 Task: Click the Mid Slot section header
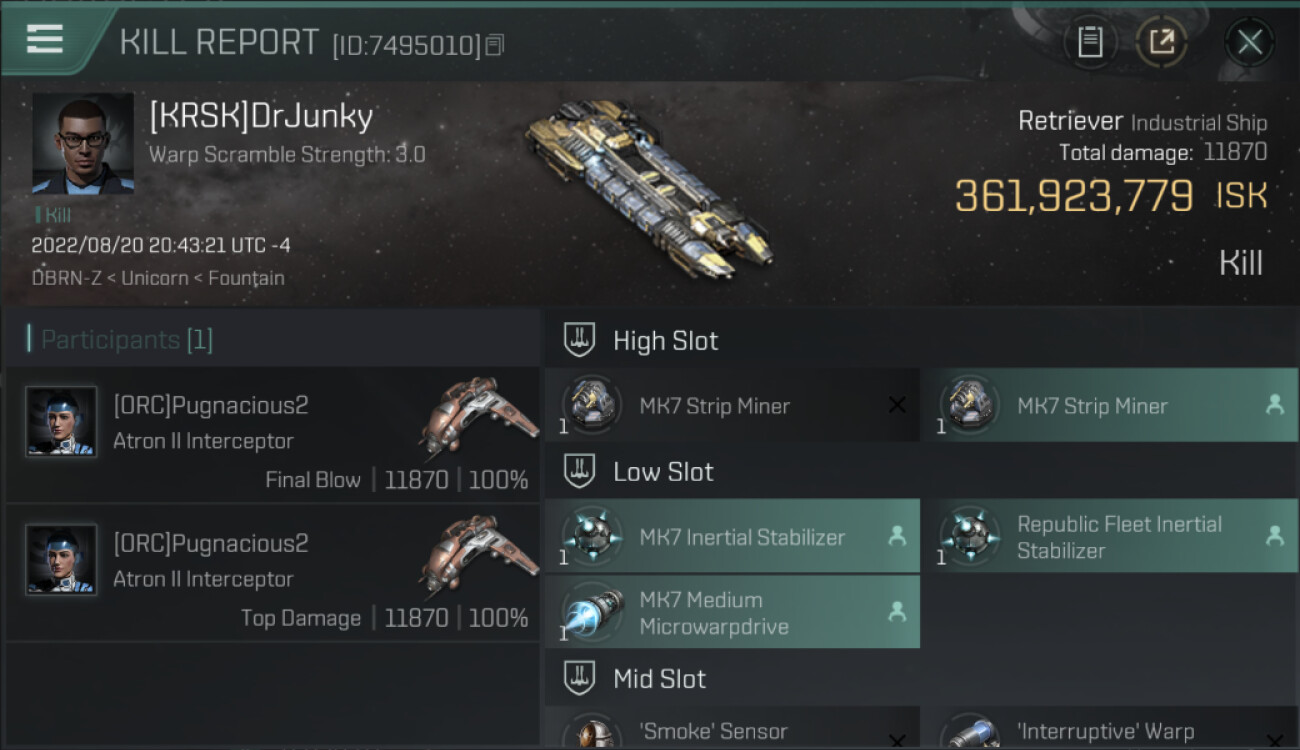pos(922,679)
